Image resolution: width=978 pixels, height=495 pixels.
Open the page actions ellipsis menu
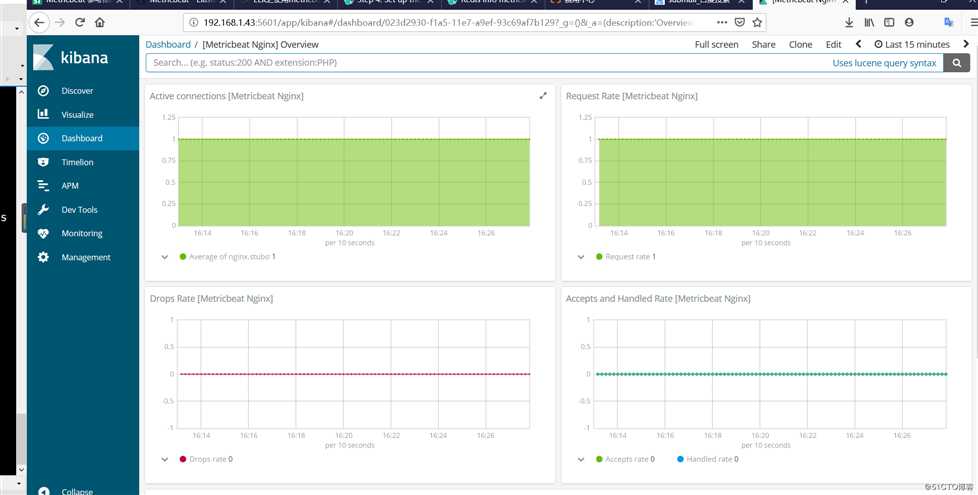point(722,22)
